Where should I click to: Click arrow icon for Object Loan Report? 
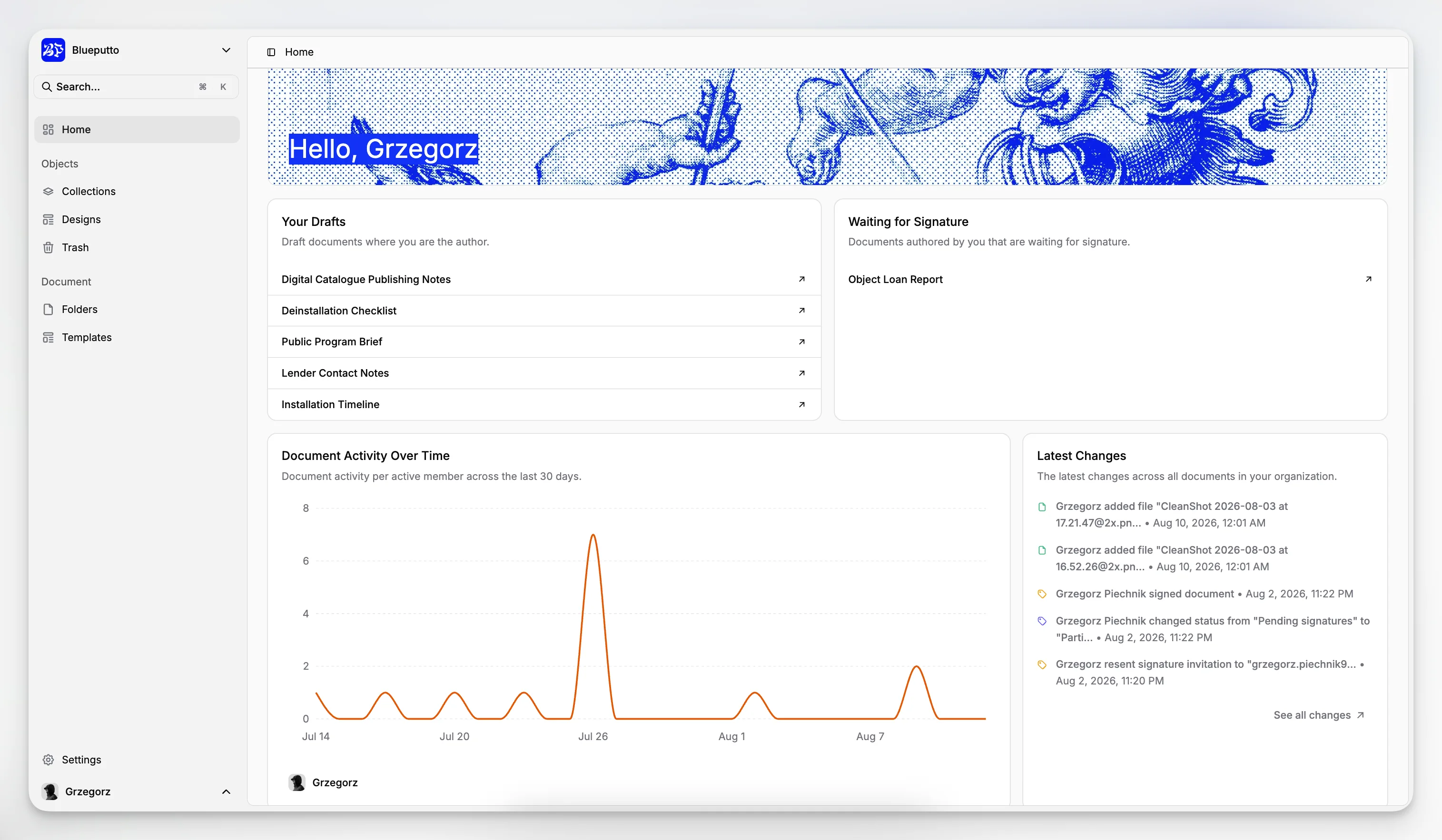1368,279
